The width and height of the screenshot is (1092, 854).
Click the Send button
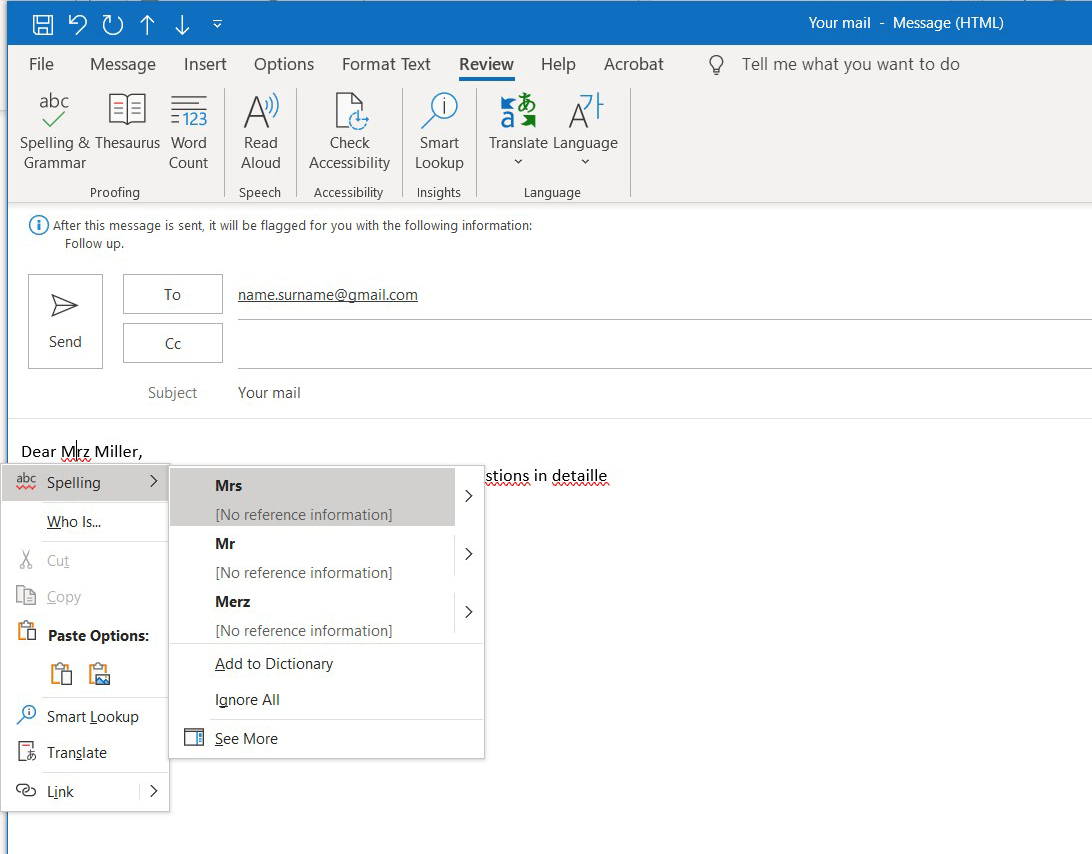(x=65, y=321)
